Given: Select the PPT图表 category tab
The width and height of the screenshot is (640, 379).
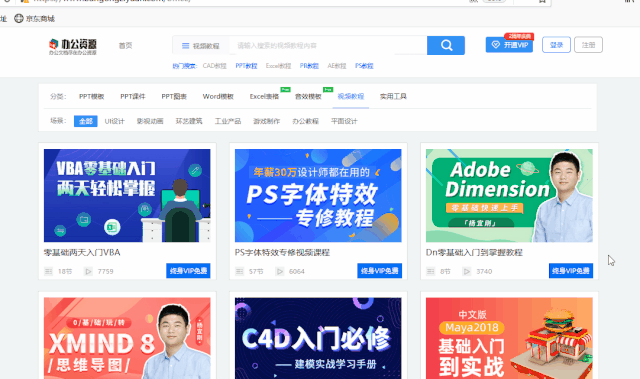Looking at the screenshot, I should pyautogui.click(x=174, y=97).
